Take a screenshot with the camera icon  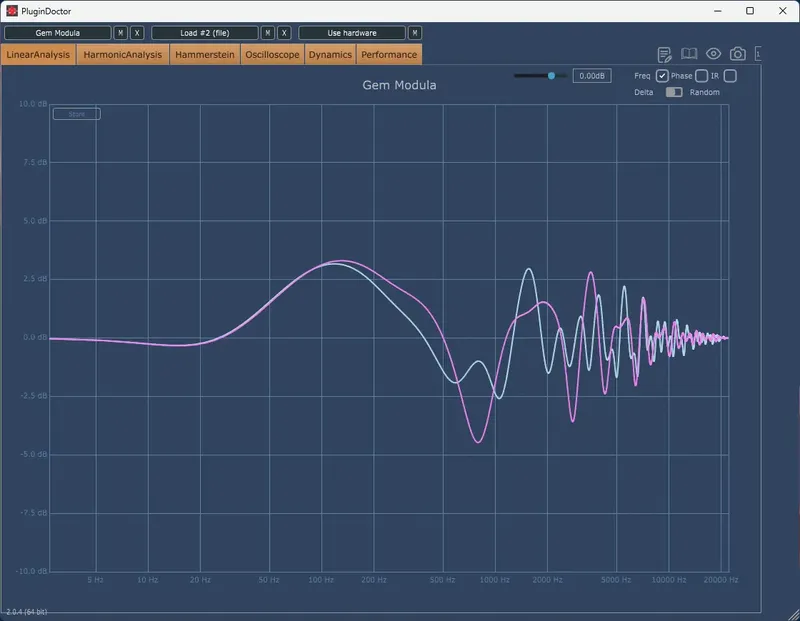click(x=737, y=54)
